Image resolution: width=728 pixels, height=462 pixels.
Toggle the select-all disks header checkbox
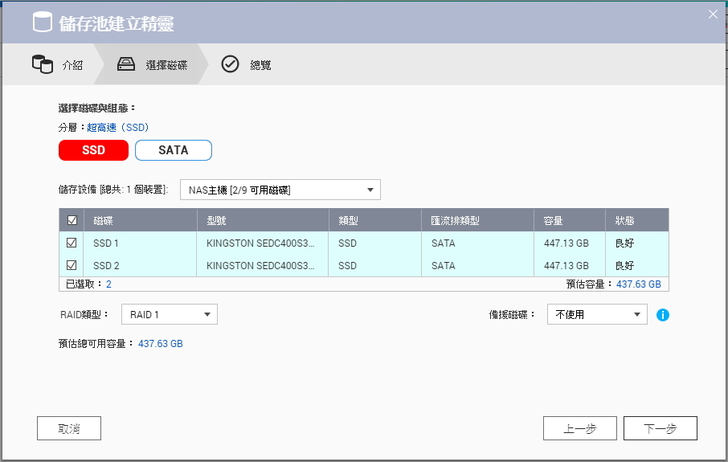coord(71,221)
